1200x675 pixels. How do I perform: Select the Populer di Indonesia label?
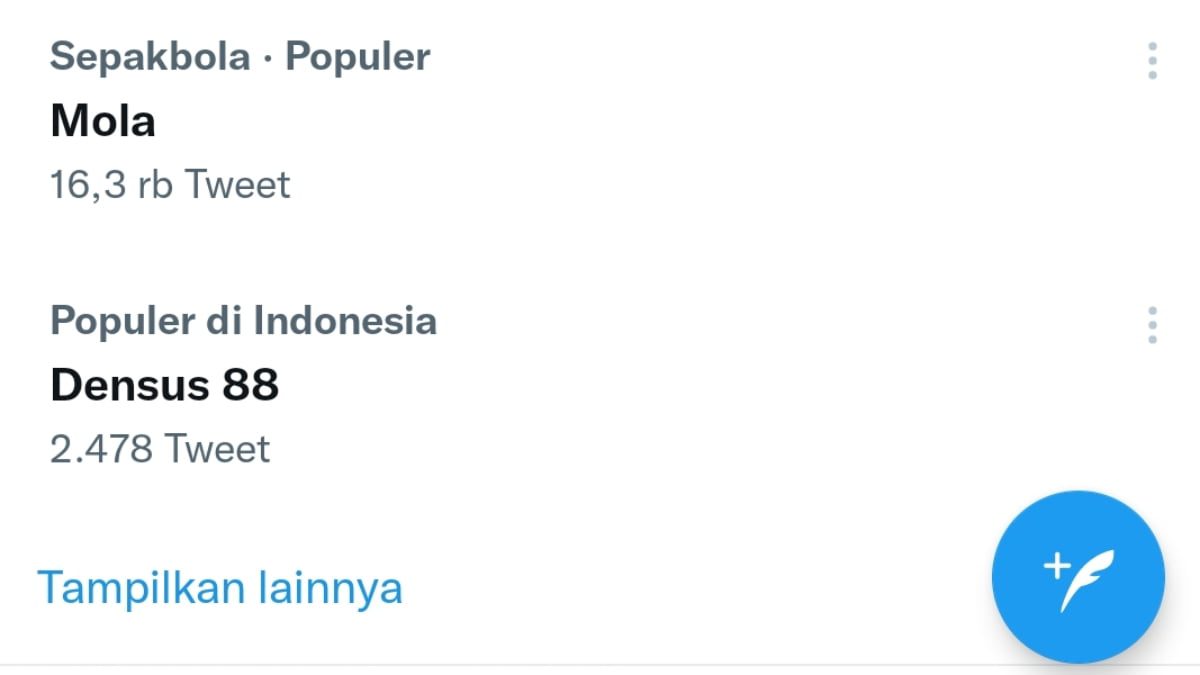click(x=243, y=321)
